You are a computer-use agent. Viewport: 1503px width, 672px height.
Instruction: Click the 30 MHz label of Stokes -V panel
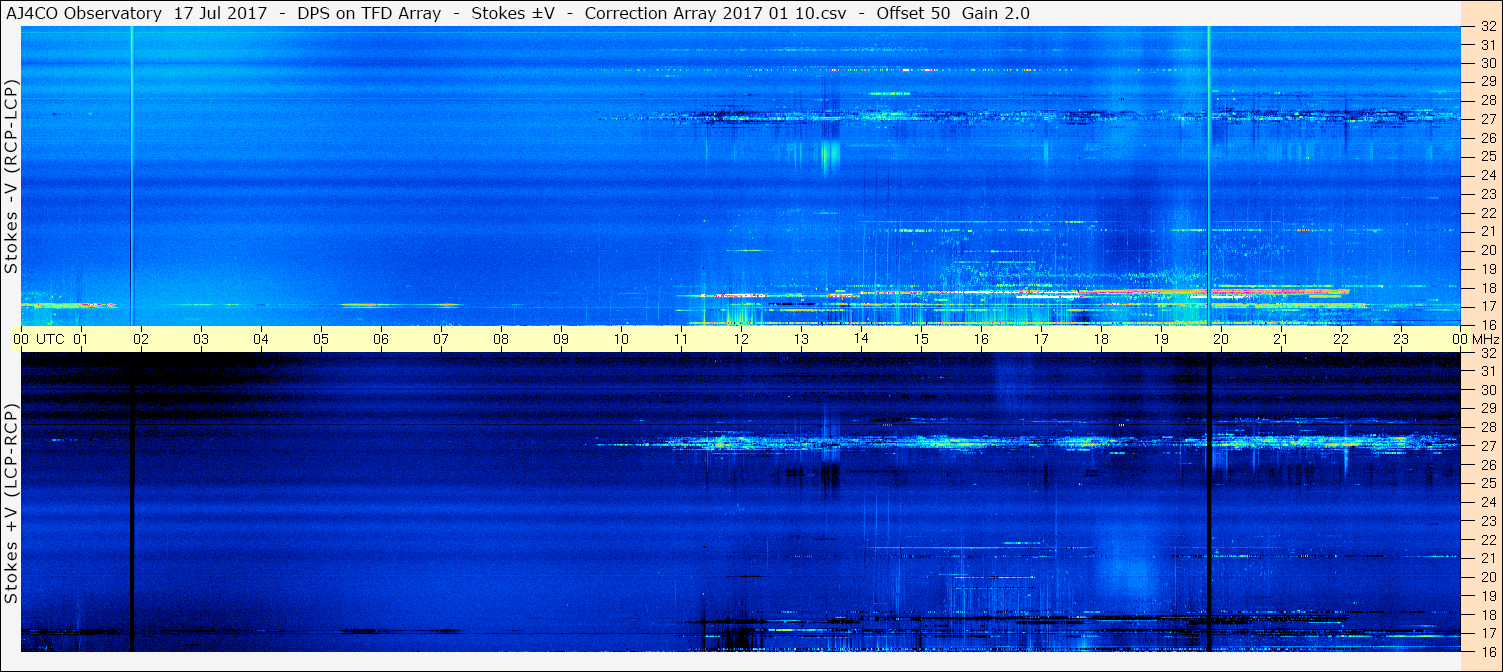point(1488,62)
